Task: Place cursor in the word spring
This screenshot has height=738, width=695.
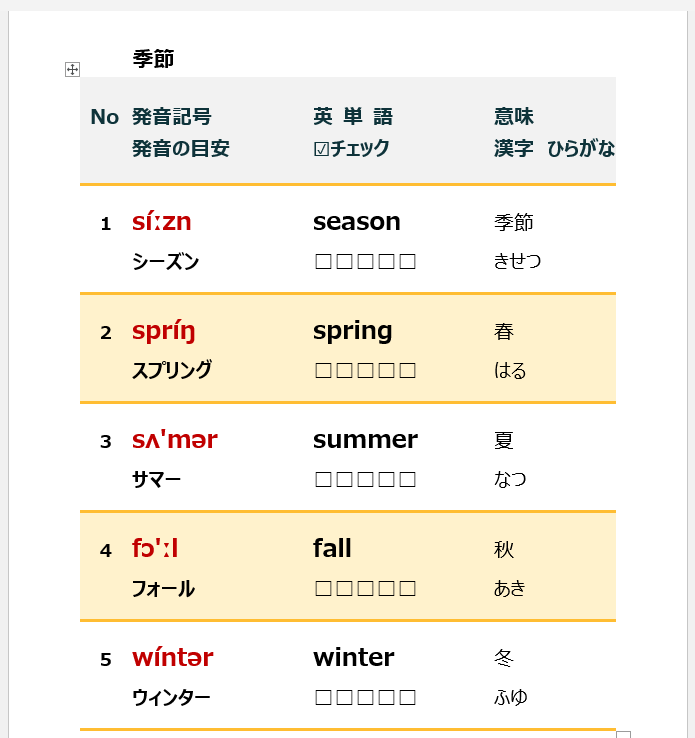Action: [x=352, y=331]
